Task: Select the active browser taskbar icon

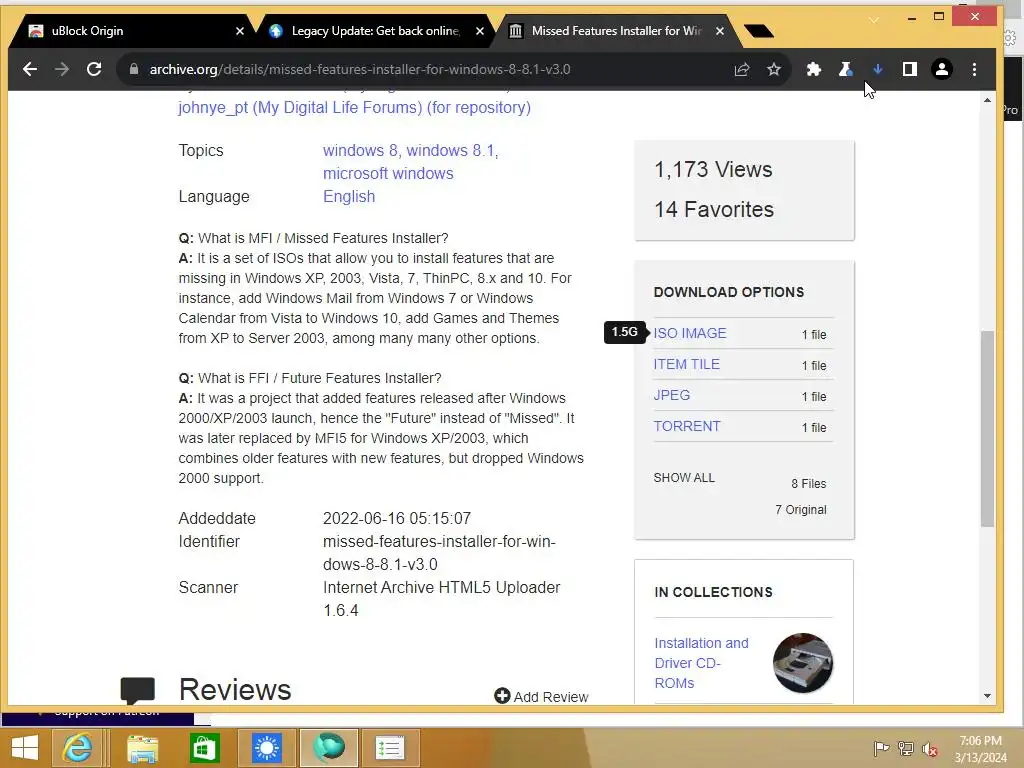Action: pyautogui.click(x=328, y=748)
